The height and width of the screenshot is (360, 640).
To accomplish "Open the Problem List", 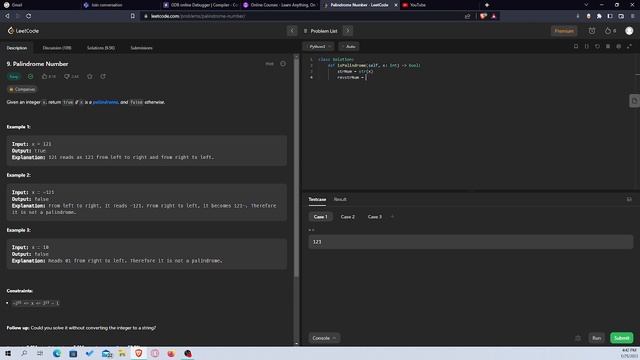I will click(x=321, y=31).
